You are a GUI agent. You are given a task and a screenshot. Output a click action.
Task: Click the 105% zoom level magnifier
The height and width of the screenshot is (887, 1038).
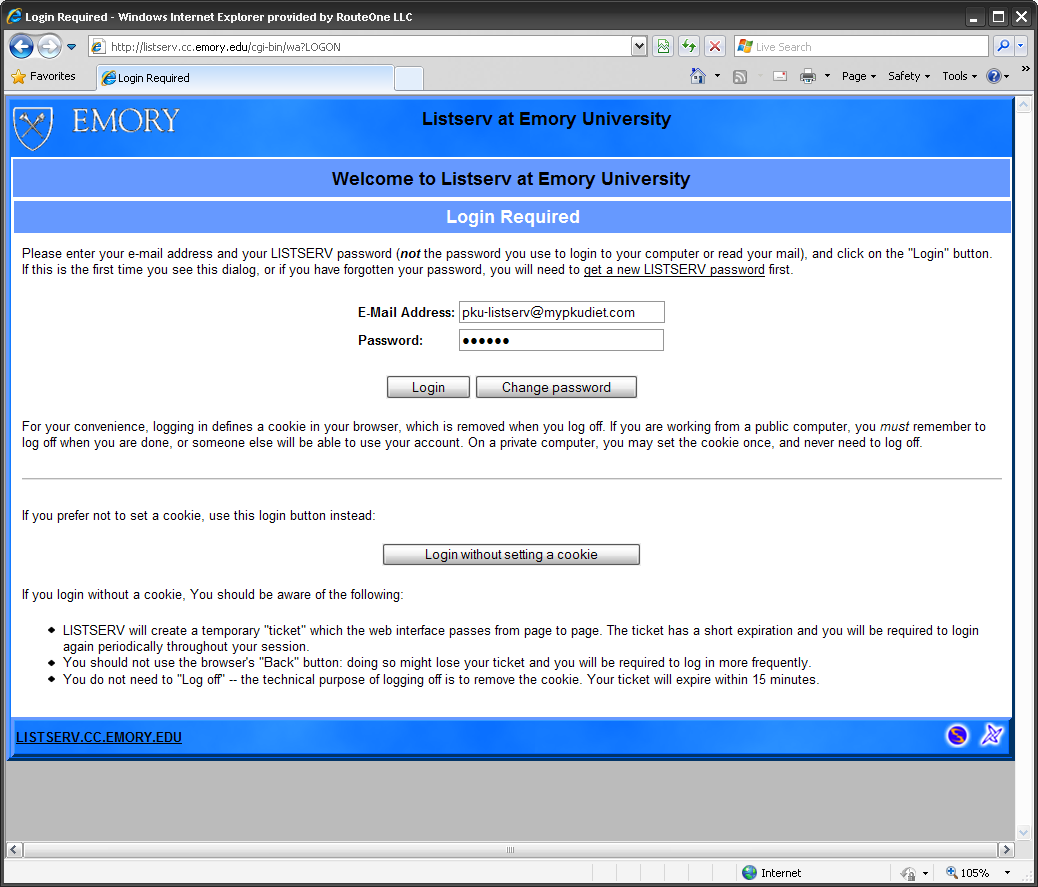(x=952, y=872)
